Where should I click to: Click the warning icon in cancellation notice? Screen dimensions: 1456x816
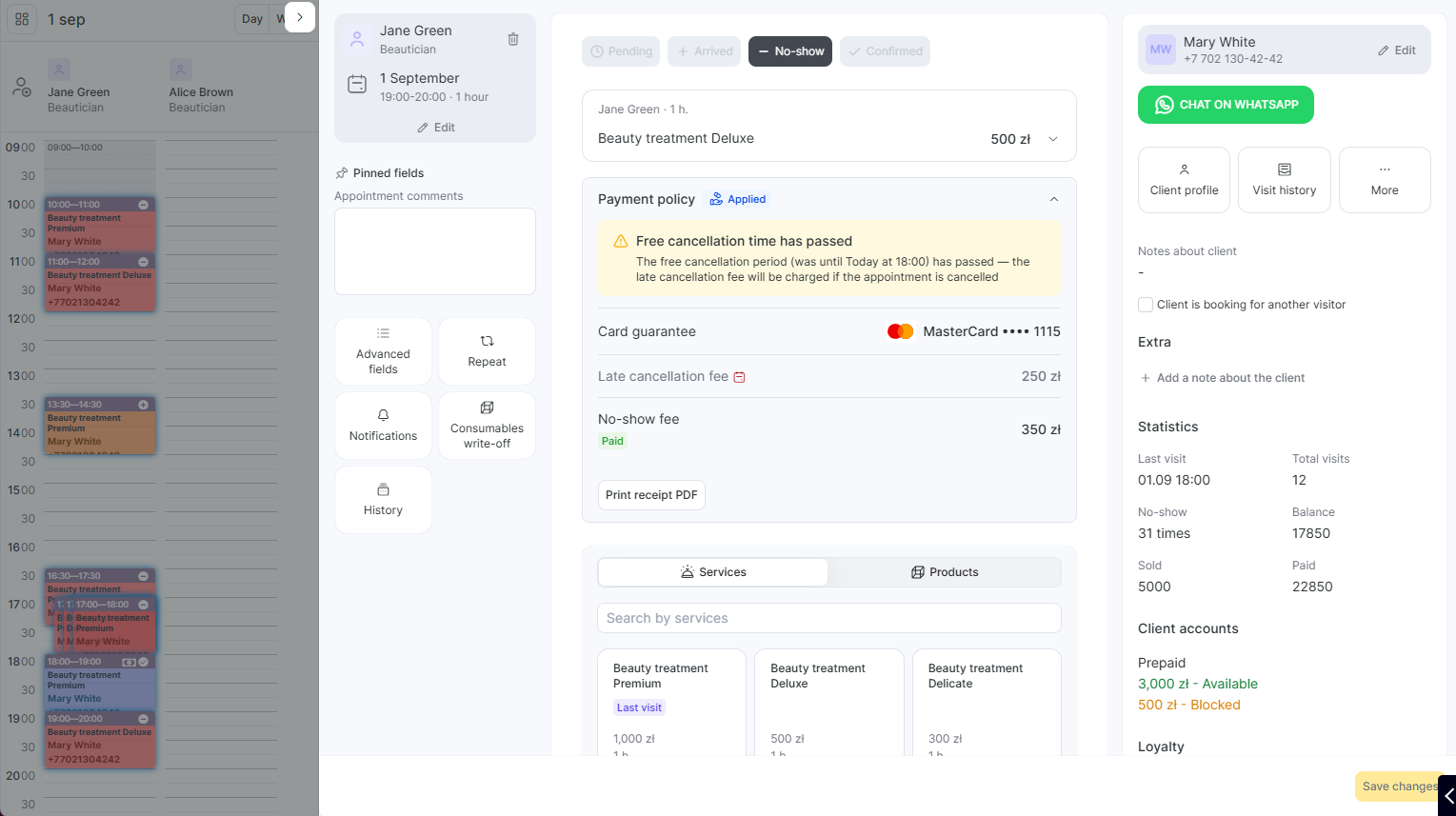(x=621, y=242)
